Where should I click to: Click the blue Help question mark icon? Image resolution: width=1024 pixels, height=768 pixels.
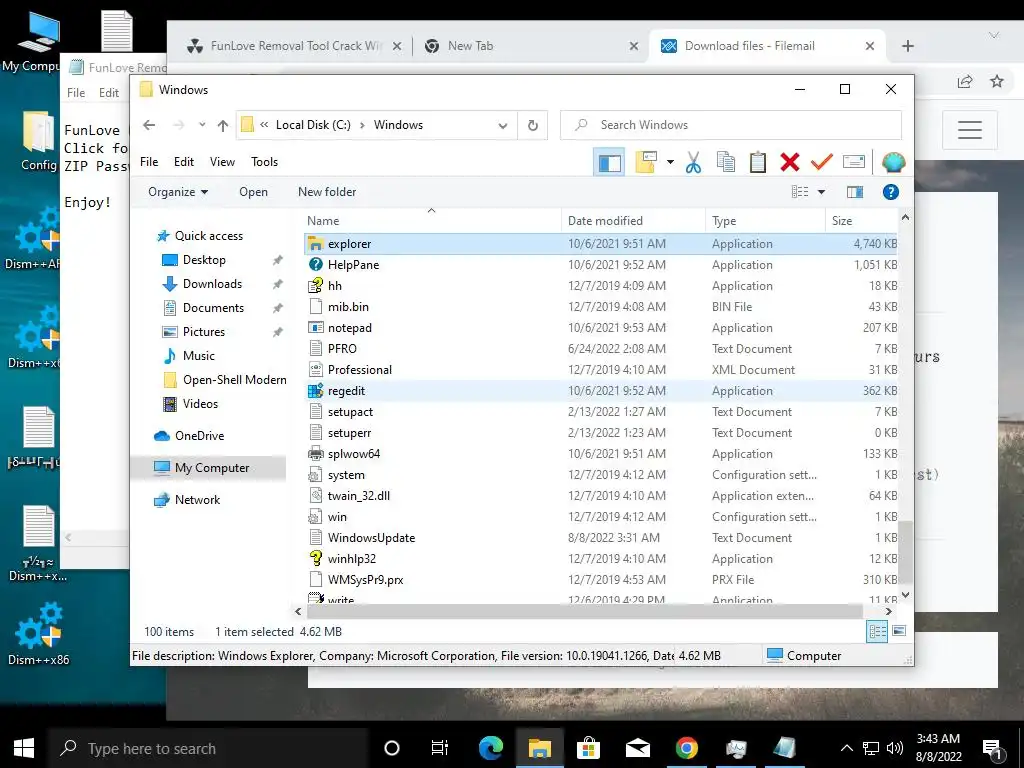890,192
